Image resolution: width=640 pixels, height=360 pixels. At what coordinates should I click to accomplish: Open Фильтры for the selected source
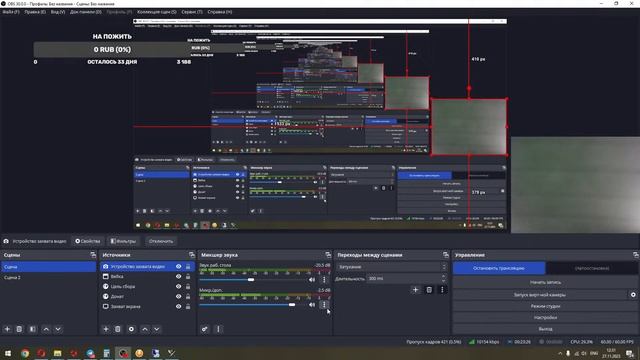pos(123,241)
